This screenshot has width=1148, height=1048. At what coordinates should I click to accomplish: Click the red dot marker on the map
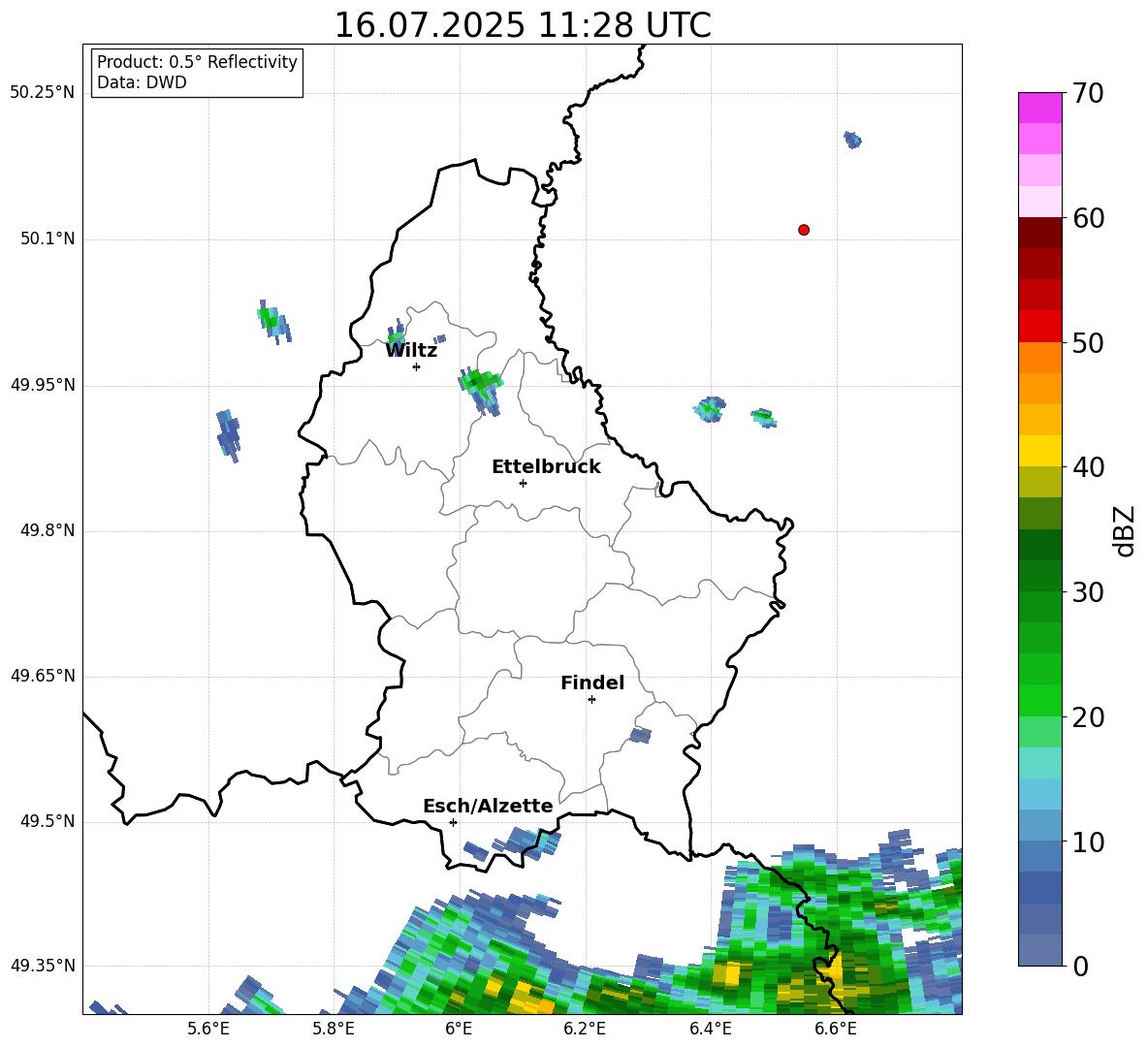804,230
